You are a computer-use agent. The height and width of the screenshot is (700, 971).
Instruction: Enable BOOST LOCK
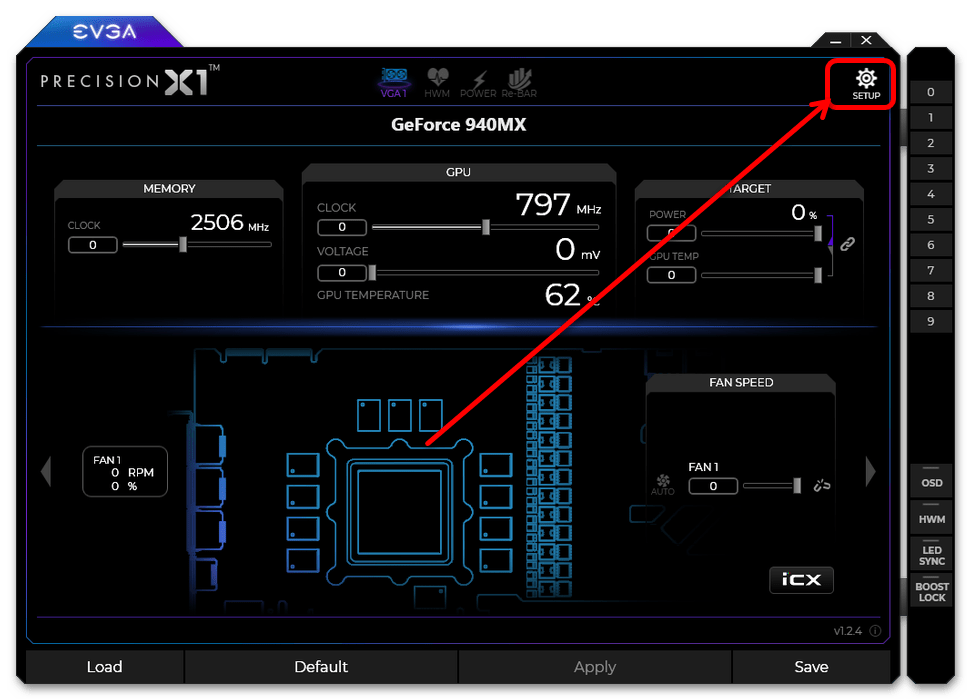coord(931,592)
